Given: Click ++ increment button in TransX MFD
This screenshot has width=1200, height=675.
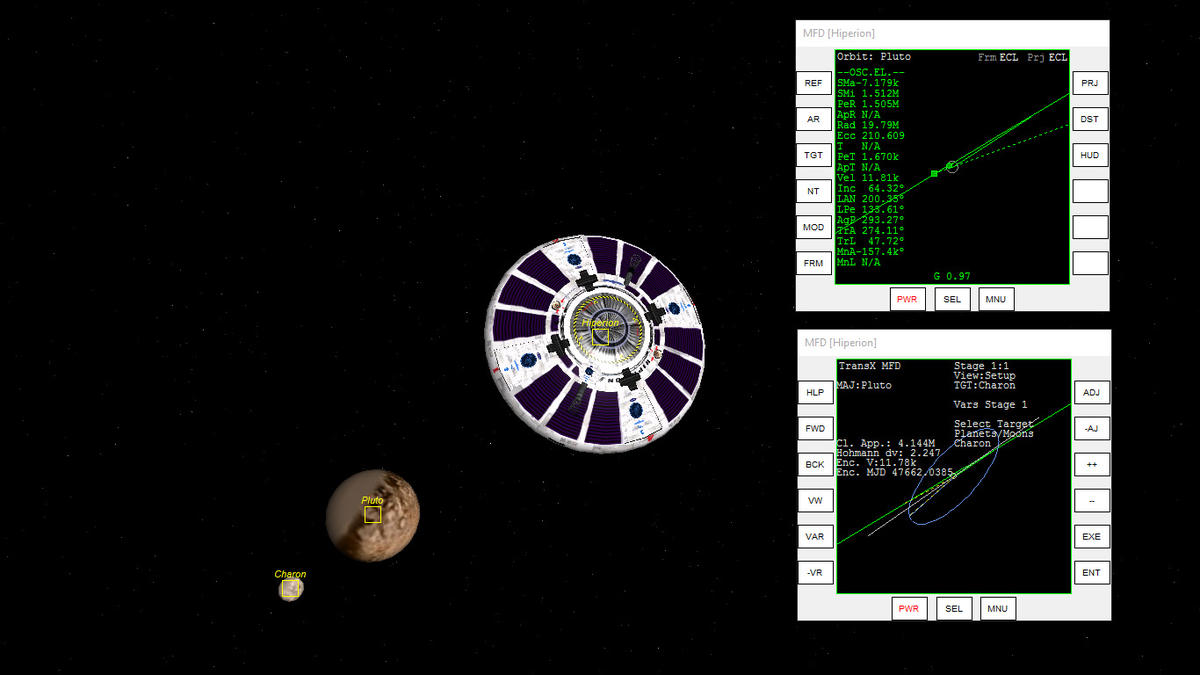Looking at the screenshot, I should (1091, 465).
